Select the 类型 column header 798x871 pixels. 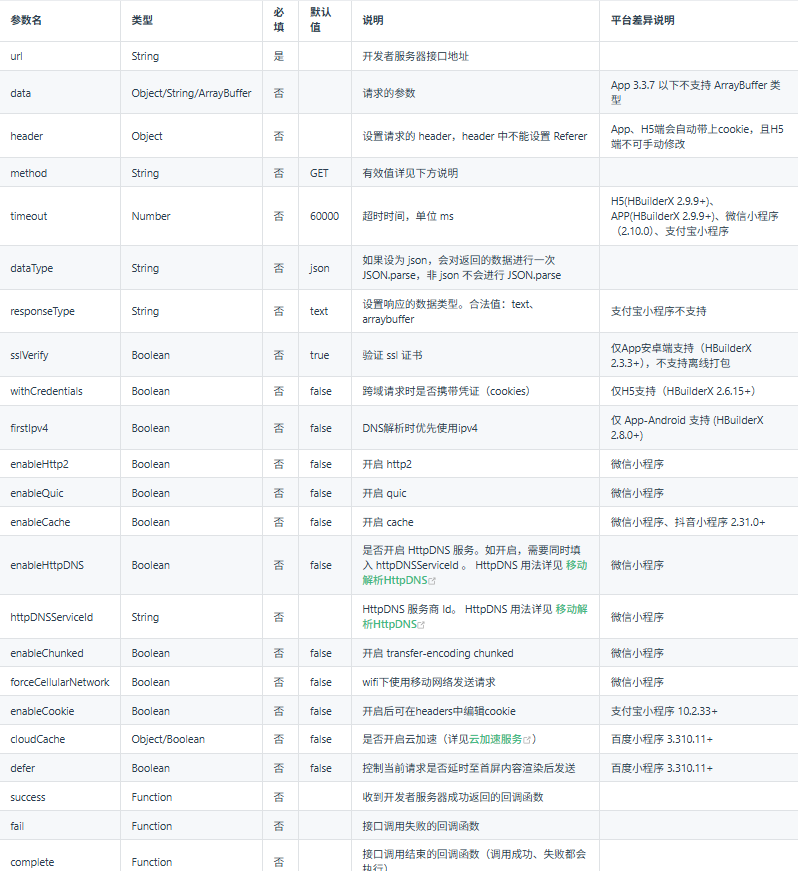coord(142,20)
